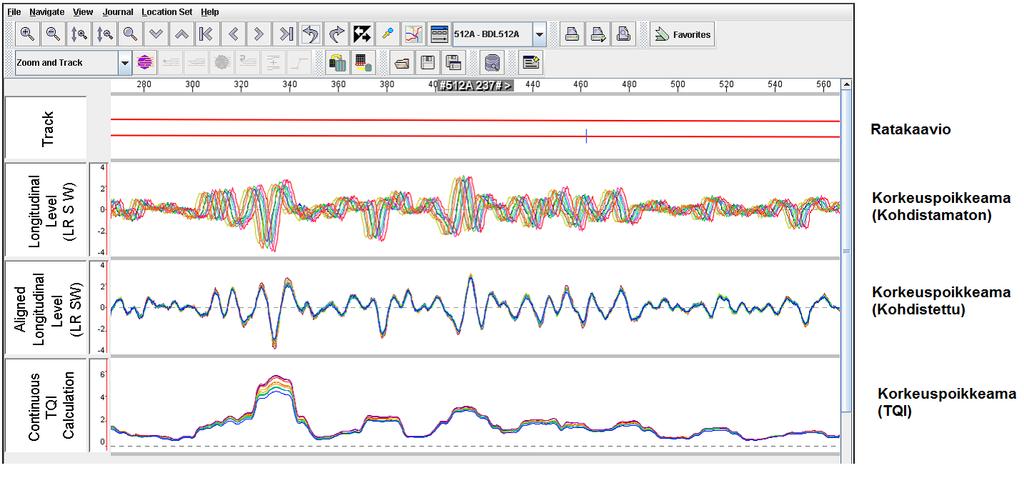Click the Ratakaavio annotation text
Screen dimensions: 1024x483
tap(910, 129)
